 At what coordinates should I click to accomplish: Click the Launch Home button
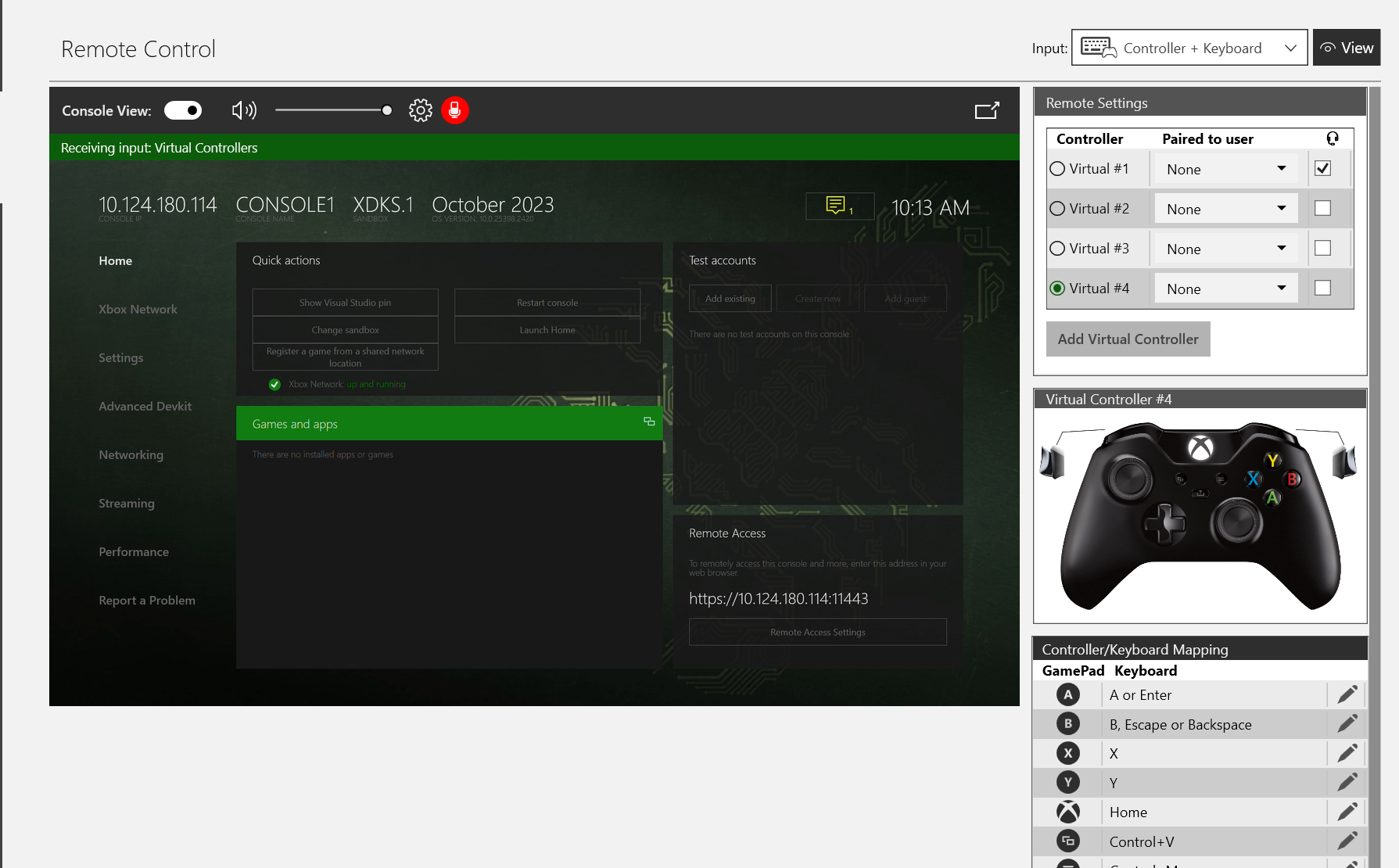[x=547, y=330]
